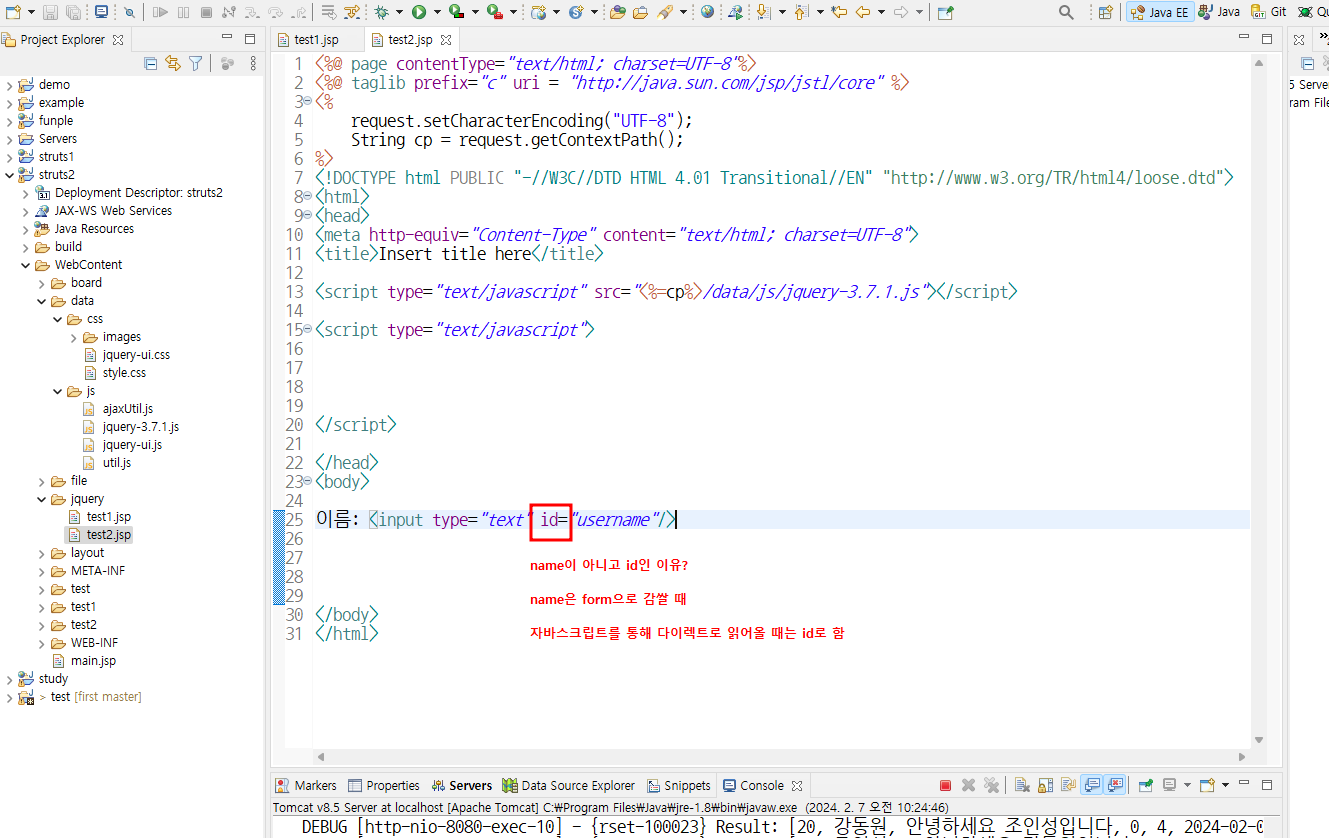Toggle Link with Editor in Project Explorer
Screen dimensions: 1329x838
172,63
